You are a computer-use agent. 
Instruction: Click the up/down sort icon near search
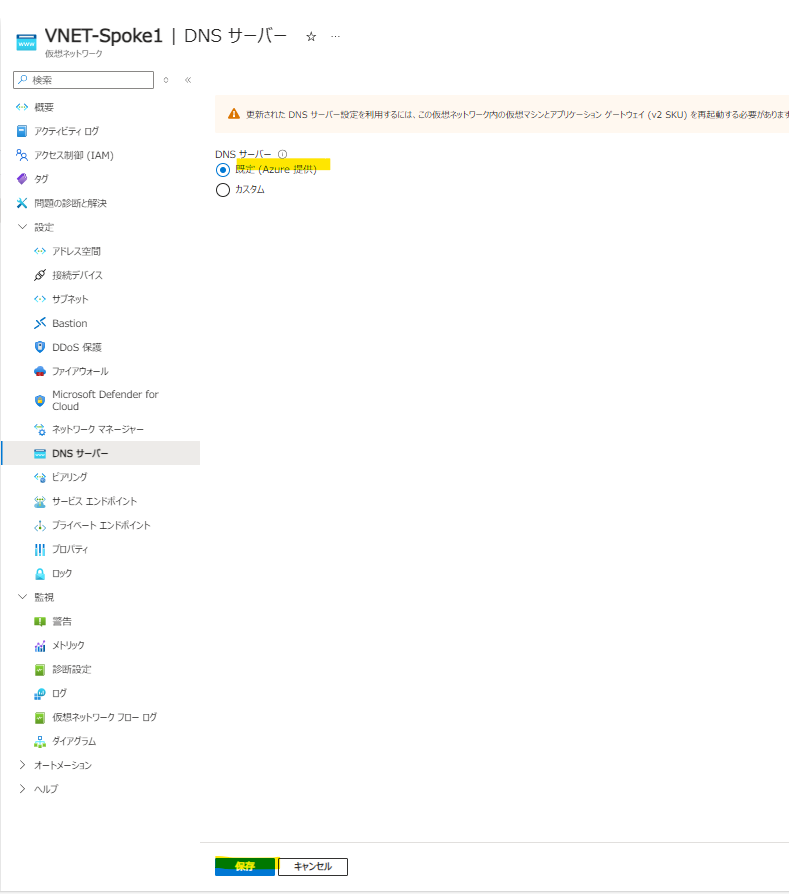click(166, 80)
